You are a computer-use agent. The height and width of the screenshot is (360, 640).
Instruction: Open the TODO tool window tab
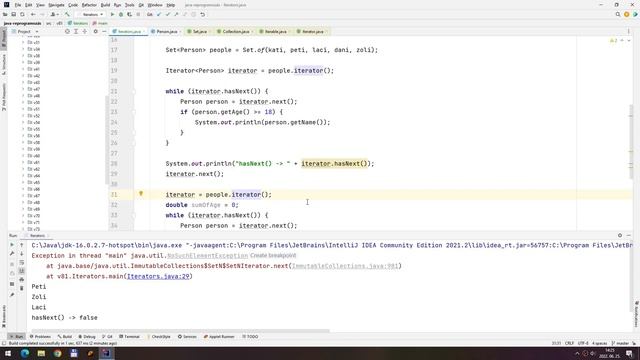pos(250,337)
